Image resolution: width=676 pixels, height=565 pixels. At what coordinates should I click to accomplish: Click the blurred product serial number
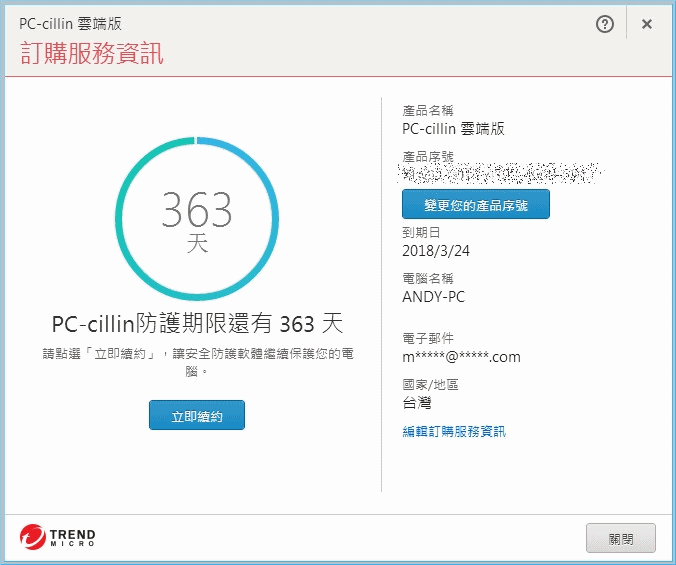pyautogui.click(x=500, y=173)
